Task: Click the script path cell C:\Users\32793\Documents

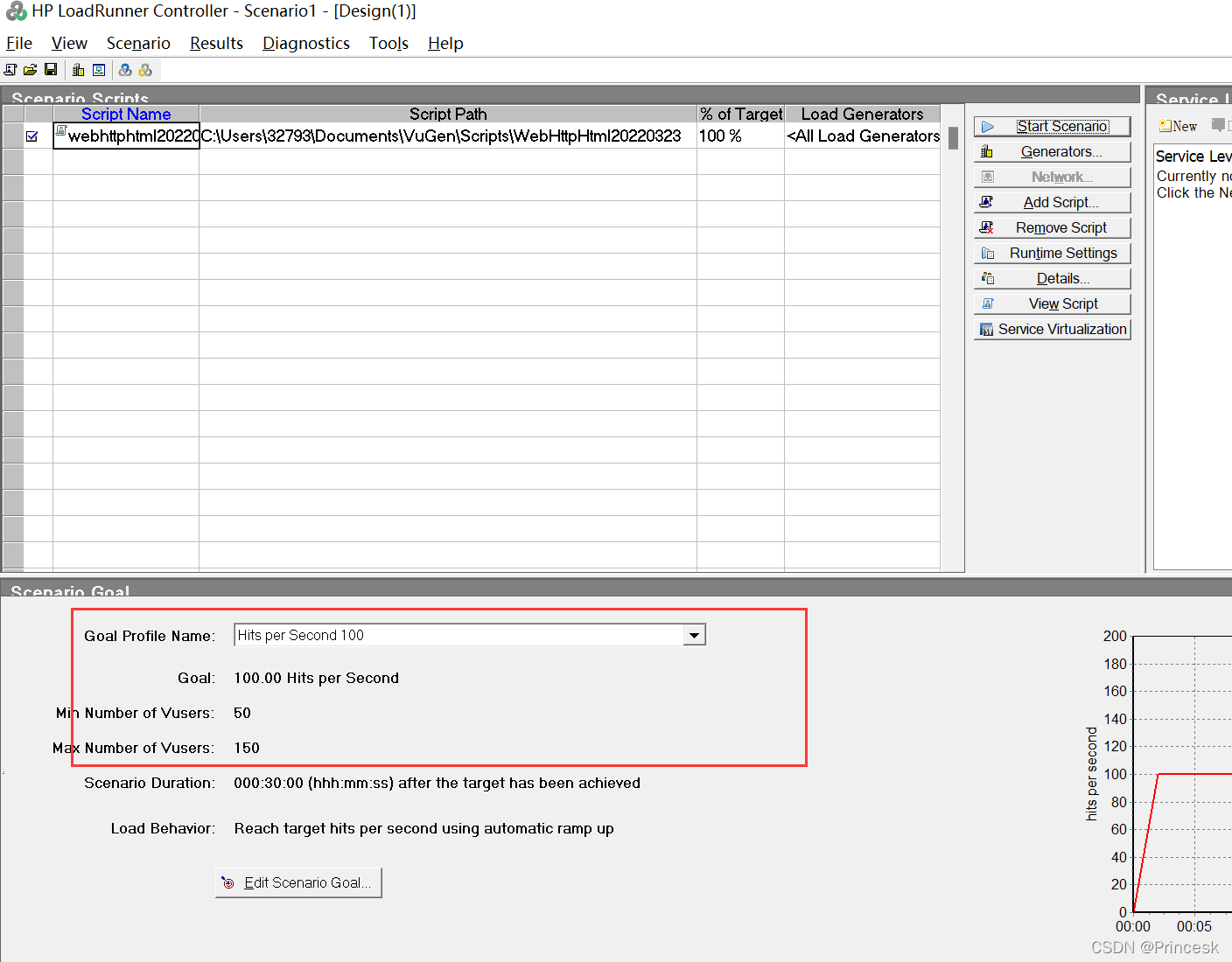Action: pos(448,136)
